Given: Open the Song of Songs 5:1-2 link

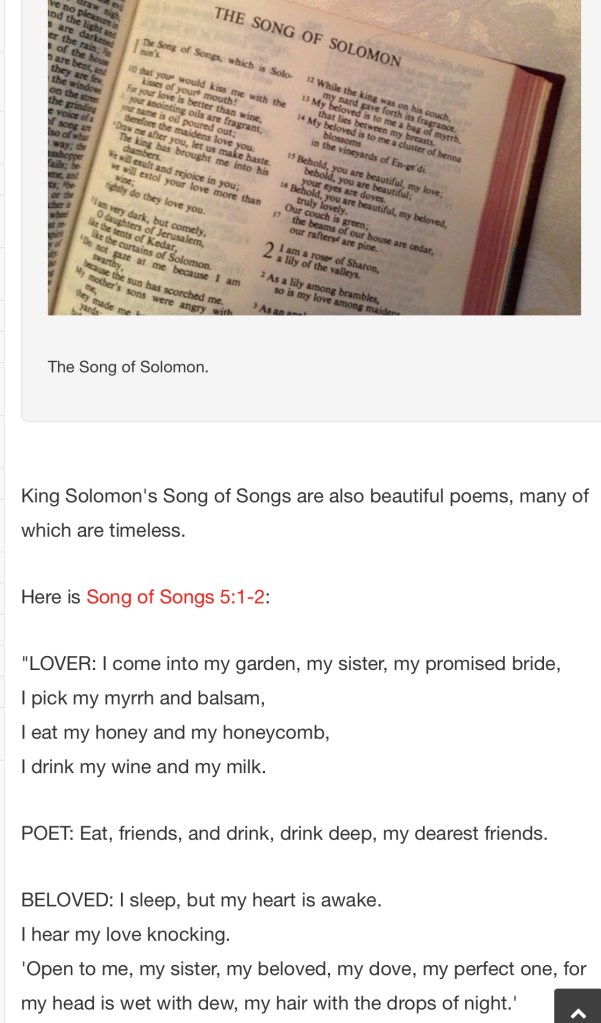Looking at the screenshot, I should 177,598.
